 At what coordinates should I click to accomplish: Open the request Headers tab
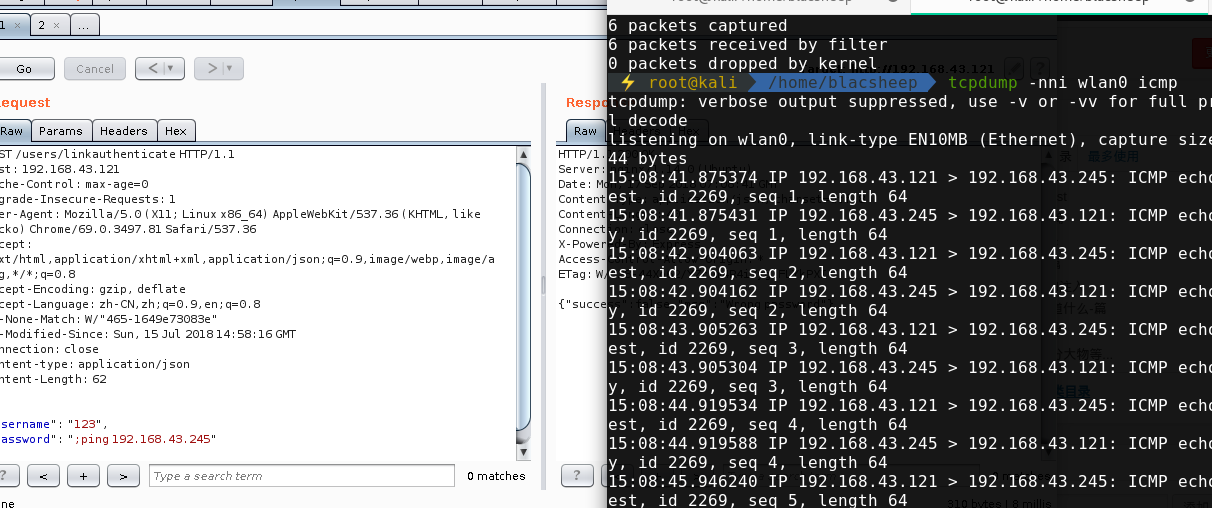(x=123, y=131)
